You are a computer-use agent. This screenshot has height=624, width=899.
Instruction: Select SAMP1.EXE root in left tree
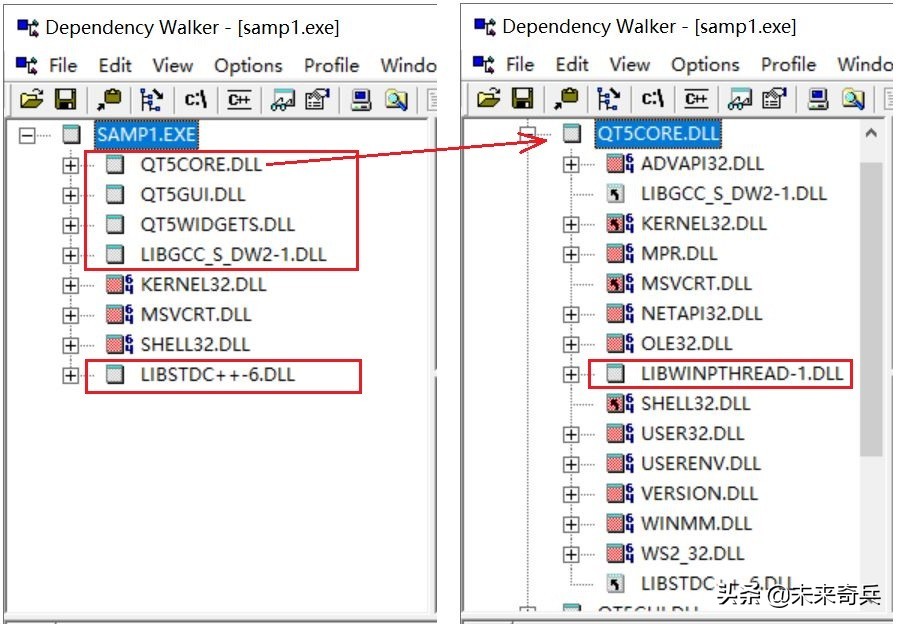click(x=147, y=135)
